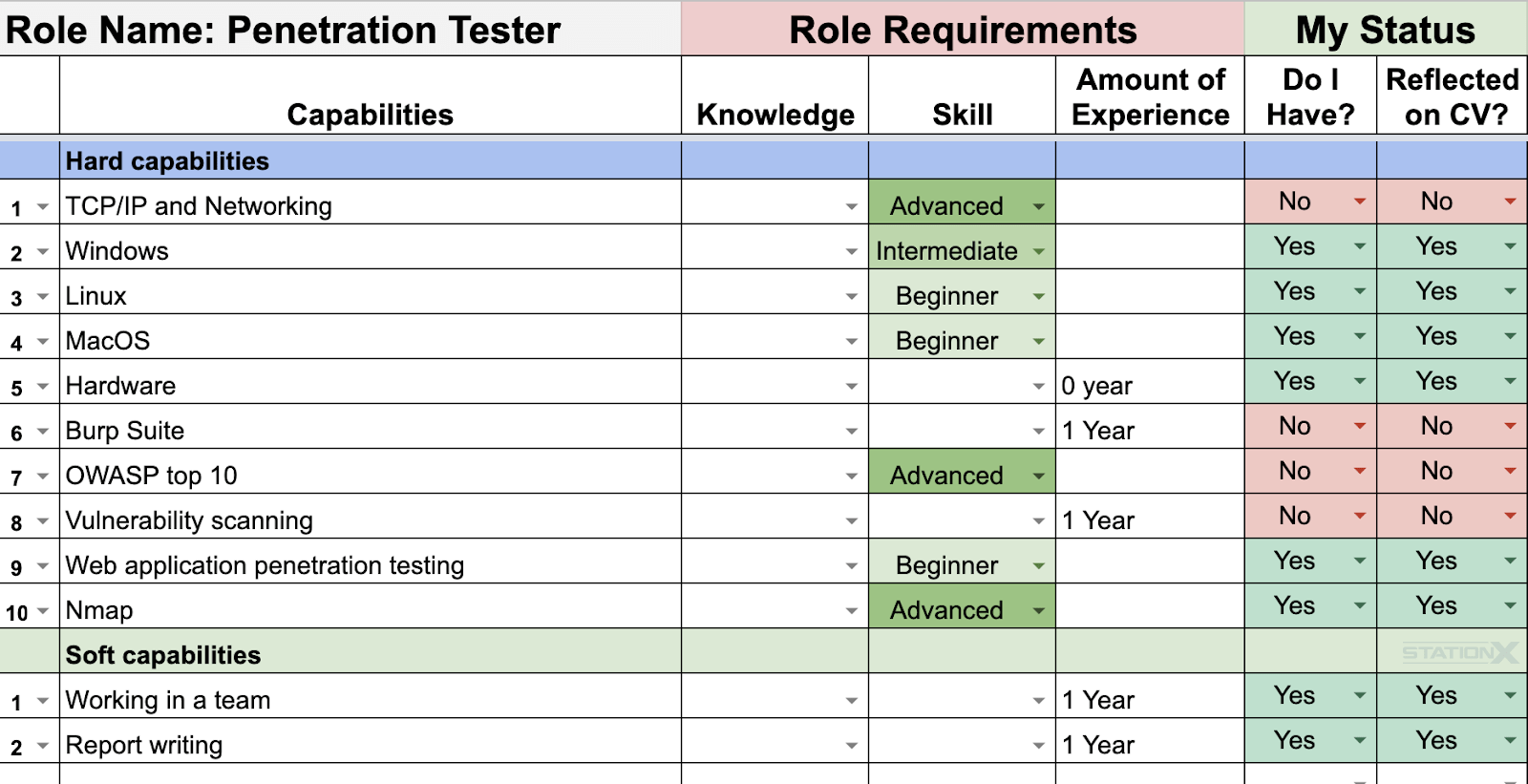
Task: Open MacOS Beginner skill dropdown arrow
Action: [1038, 342]
